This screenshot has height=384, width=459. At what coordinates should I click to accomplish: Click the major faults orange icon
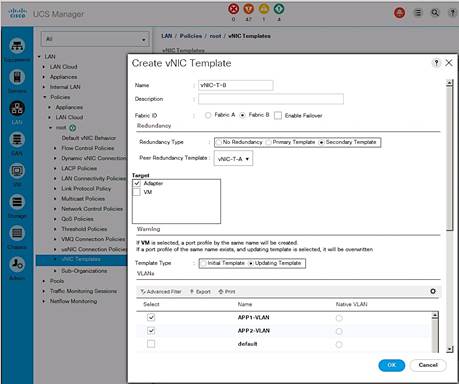(249, 9)
